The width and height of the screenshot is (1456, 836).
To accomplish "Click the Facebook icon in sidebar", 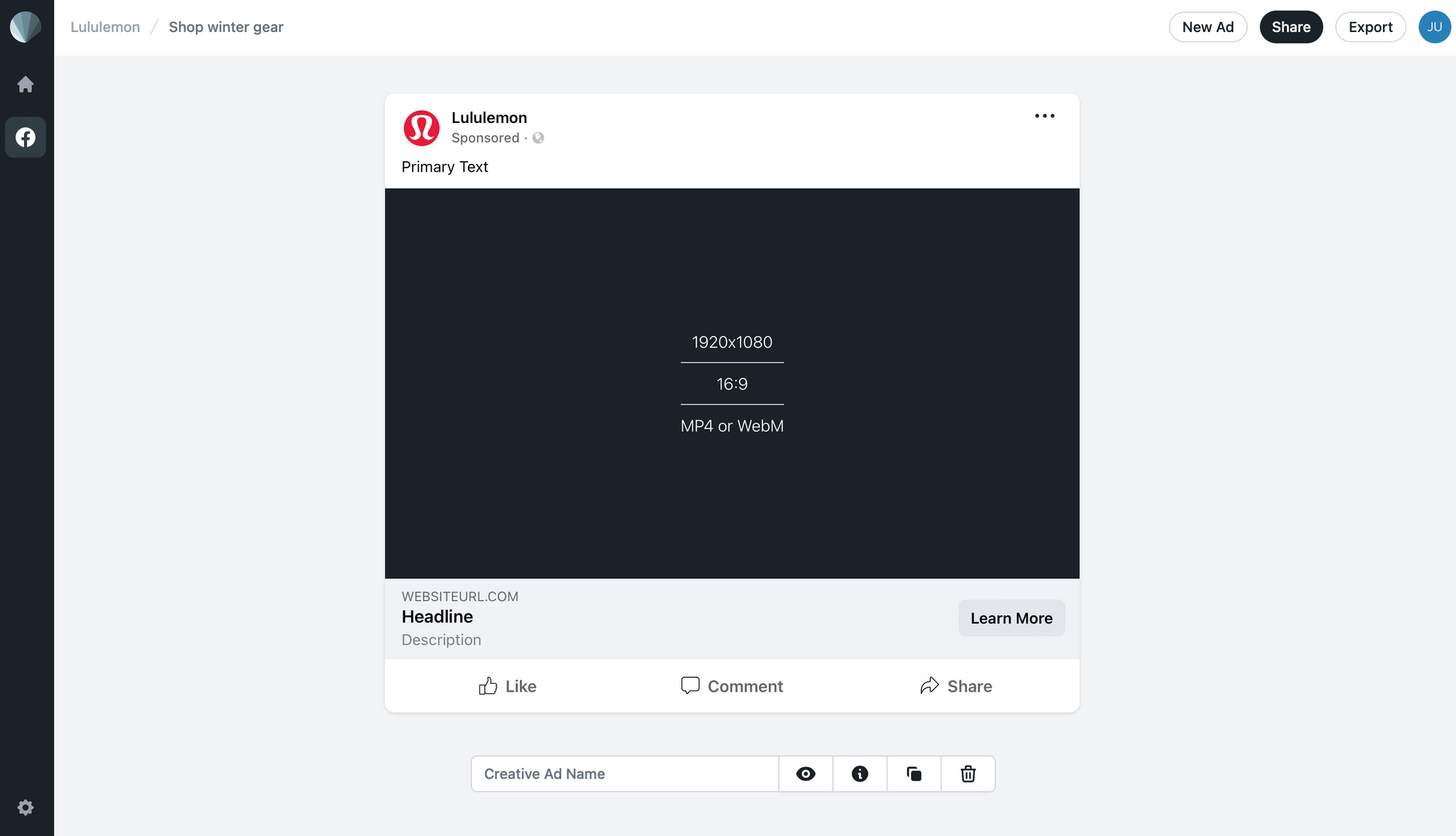I will pos(27,137).
